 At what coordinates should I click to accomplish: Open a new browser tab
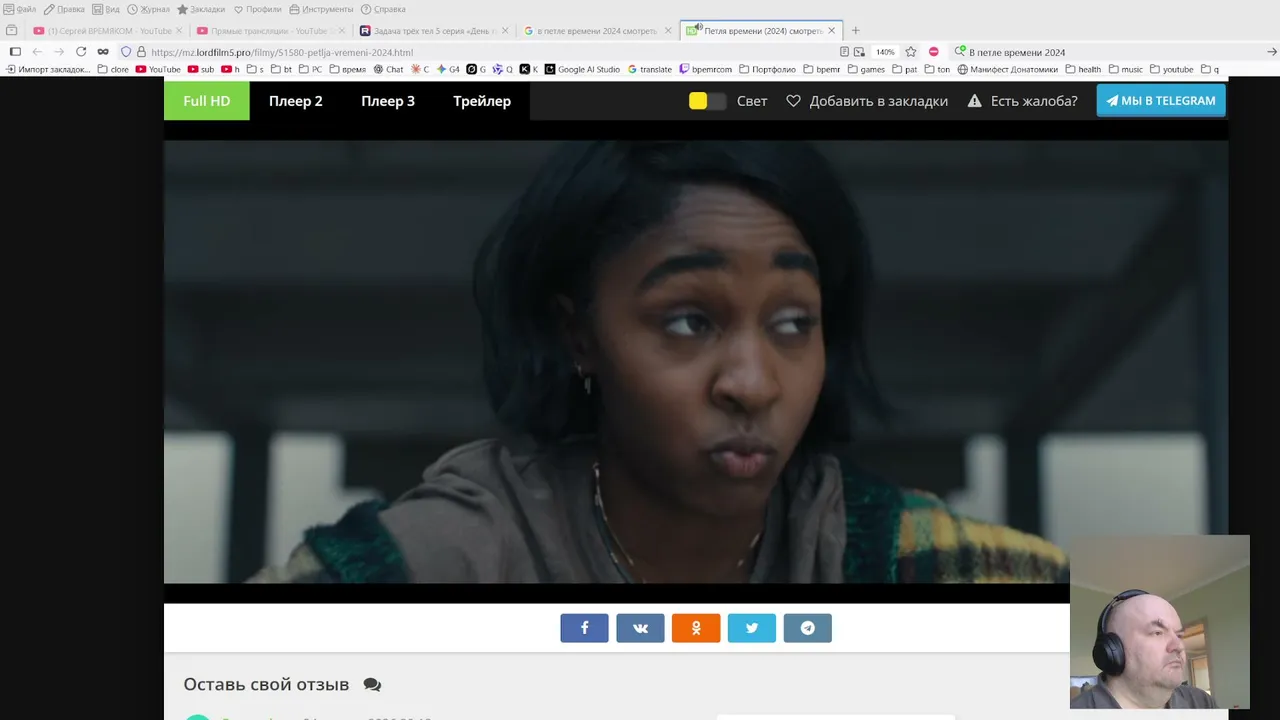855,31
